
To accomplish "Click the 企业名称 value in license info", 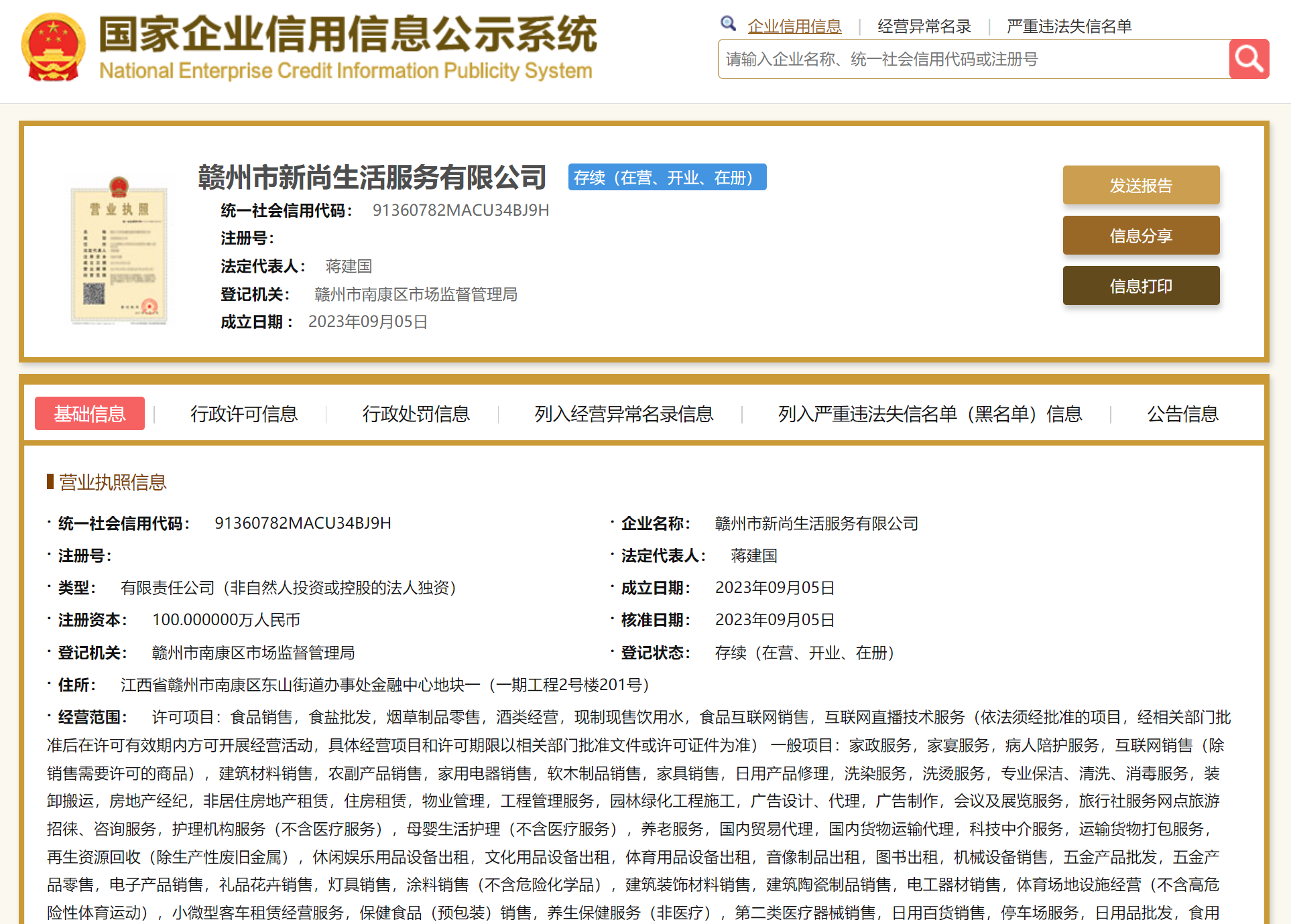I will click(816, 523).
